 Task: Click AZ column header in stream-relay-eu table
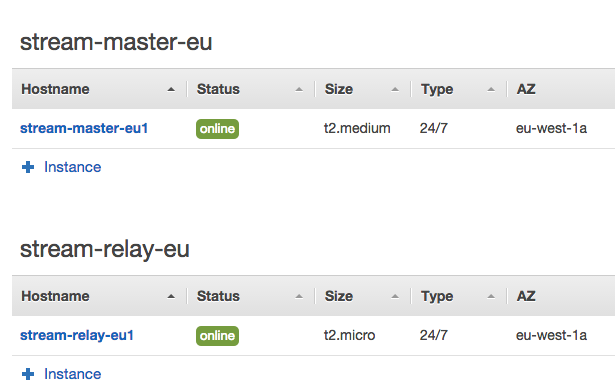[526, 296]
